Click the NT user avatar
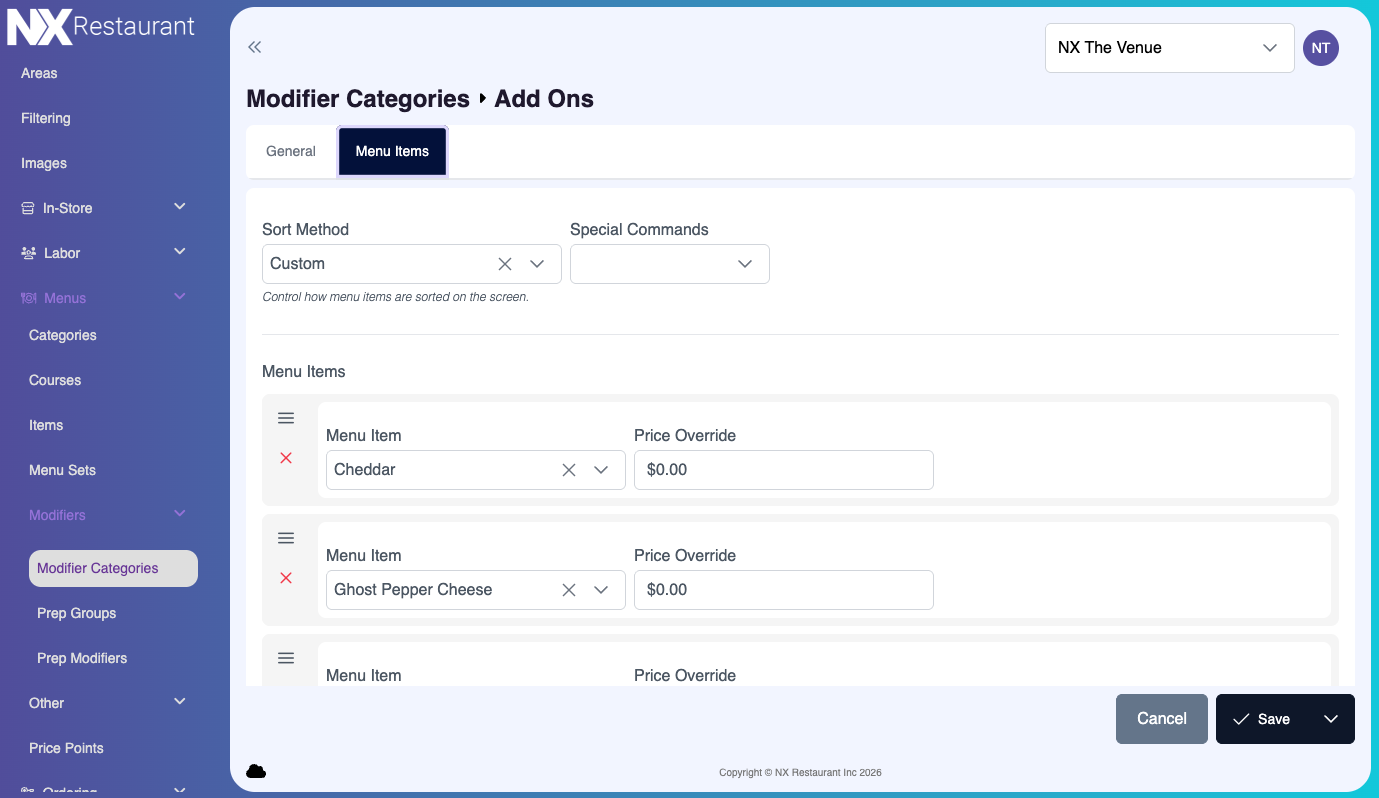The width and height of the screenshot is (1379, 798). pyautogui.click(x=1320, y=48)
